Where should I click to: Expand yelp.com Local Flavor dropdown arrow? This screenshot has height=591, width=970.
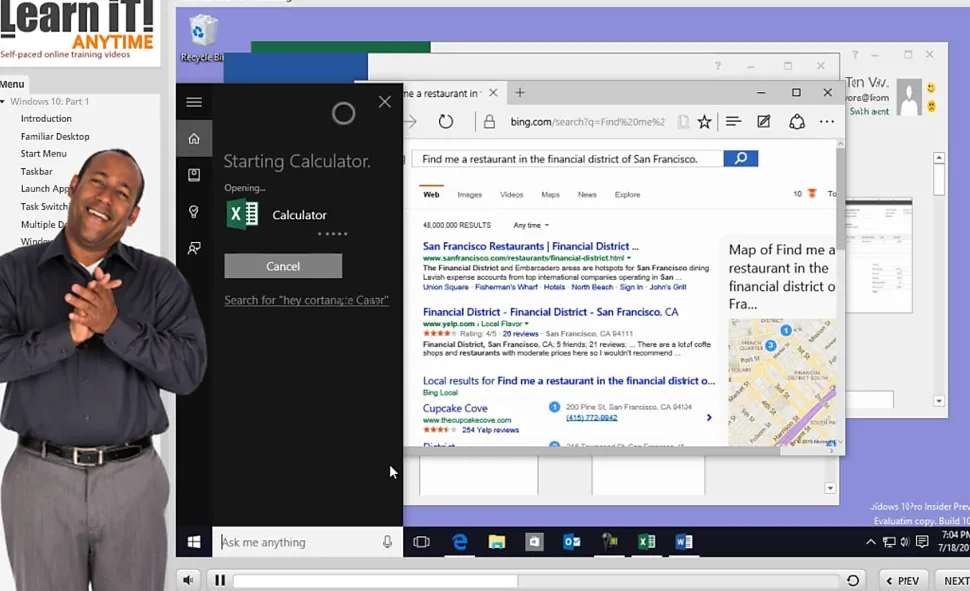click(527, 324)
